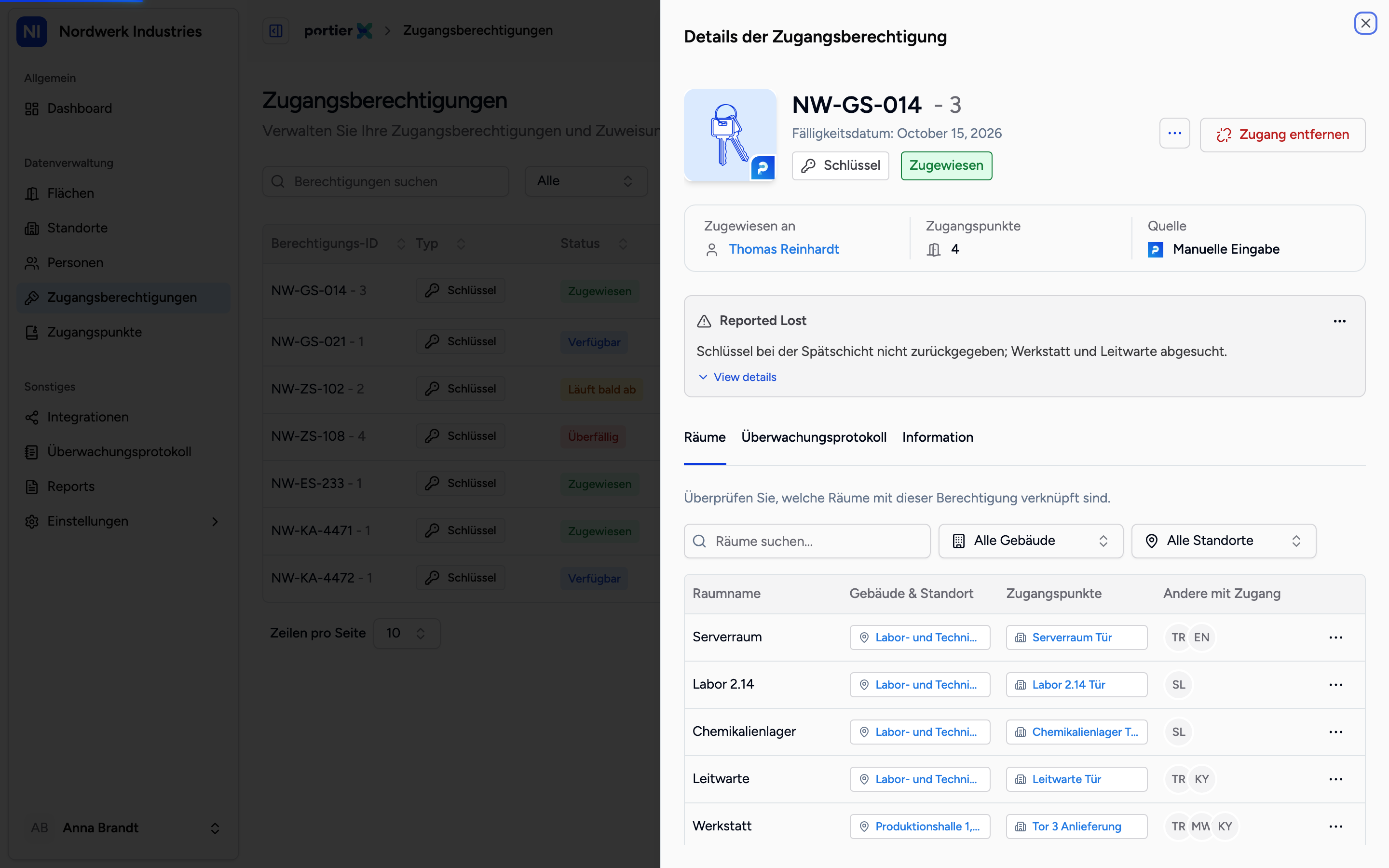Click the Leitwarte Tür access point link
The height and width of the screenshot is (868, 1389).
(x=1077, y=779)
